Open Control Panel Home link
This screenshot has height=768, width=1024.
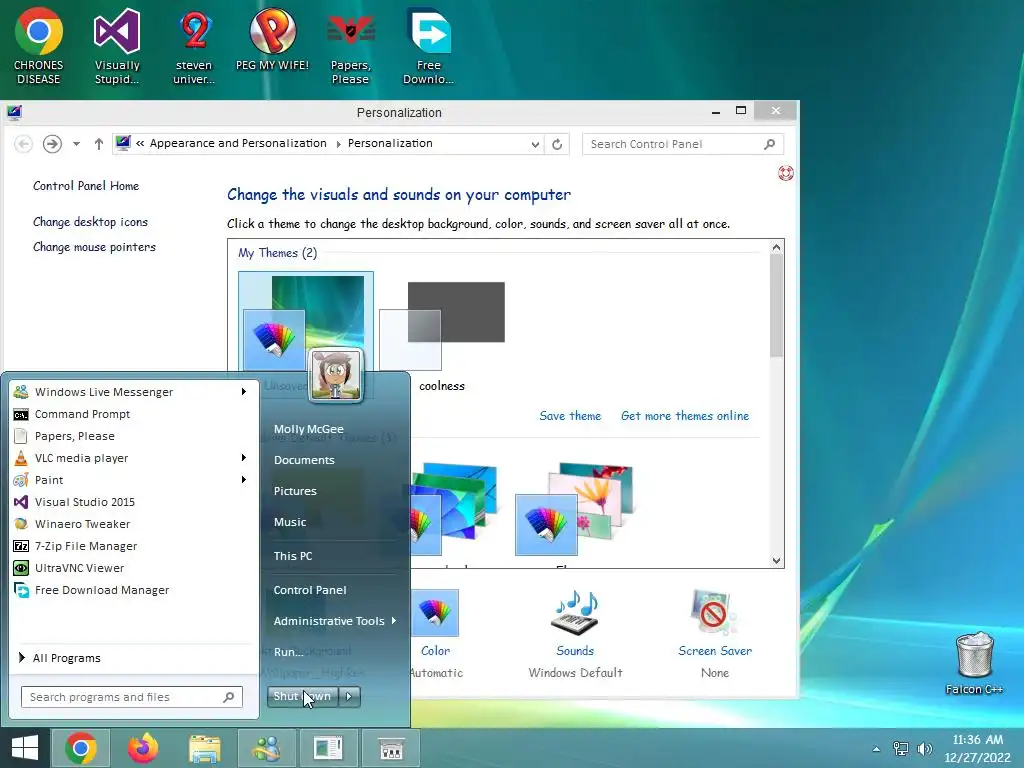tap(86, 186)
